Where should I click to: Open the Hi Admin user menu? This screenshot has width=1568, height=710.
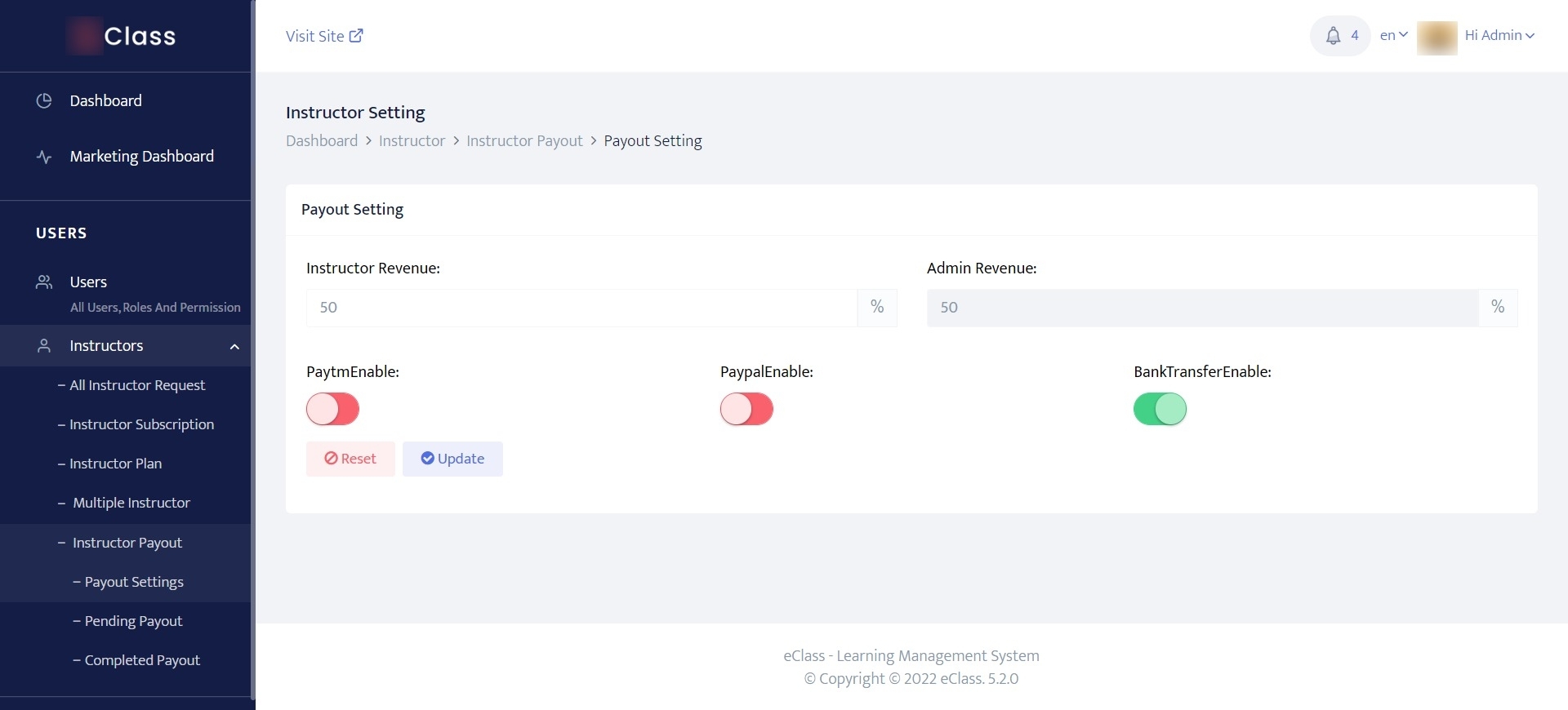coord(1499,35)
